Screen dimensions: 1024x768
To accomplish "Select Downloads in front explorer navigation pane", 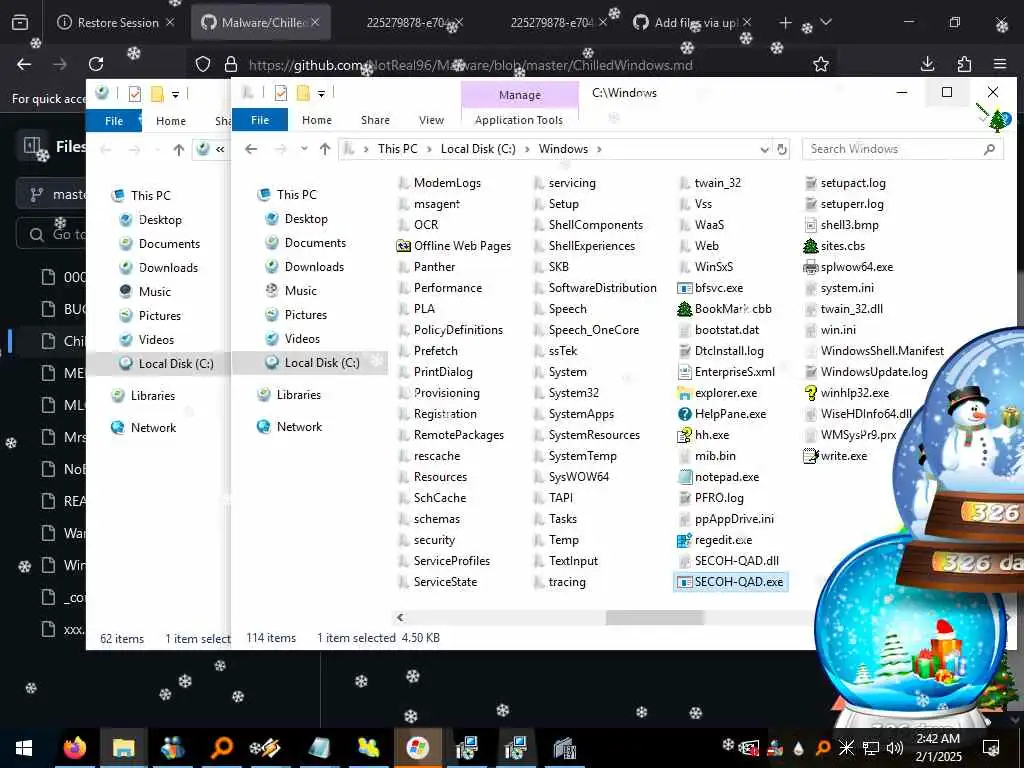I will coord(313,266).
